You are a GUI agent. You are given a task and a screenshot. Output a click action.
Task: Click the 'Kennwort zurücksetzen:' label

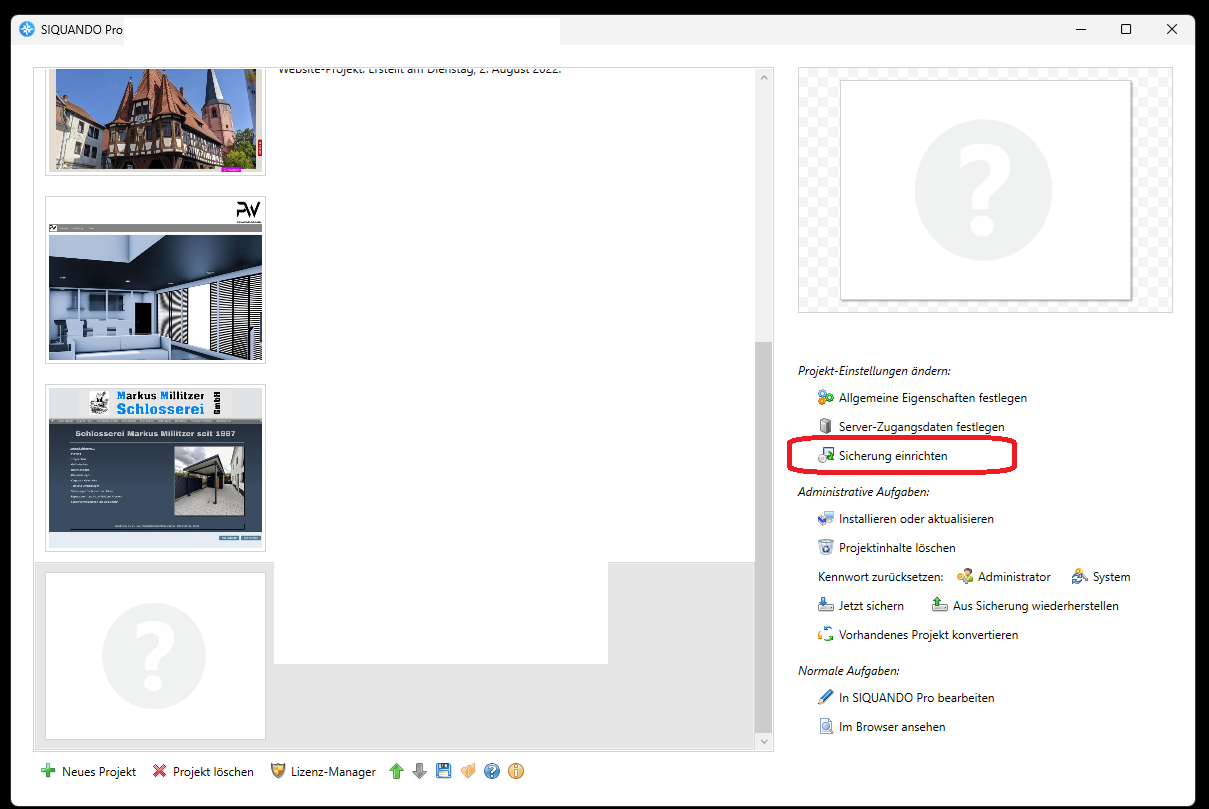(881, 577)
